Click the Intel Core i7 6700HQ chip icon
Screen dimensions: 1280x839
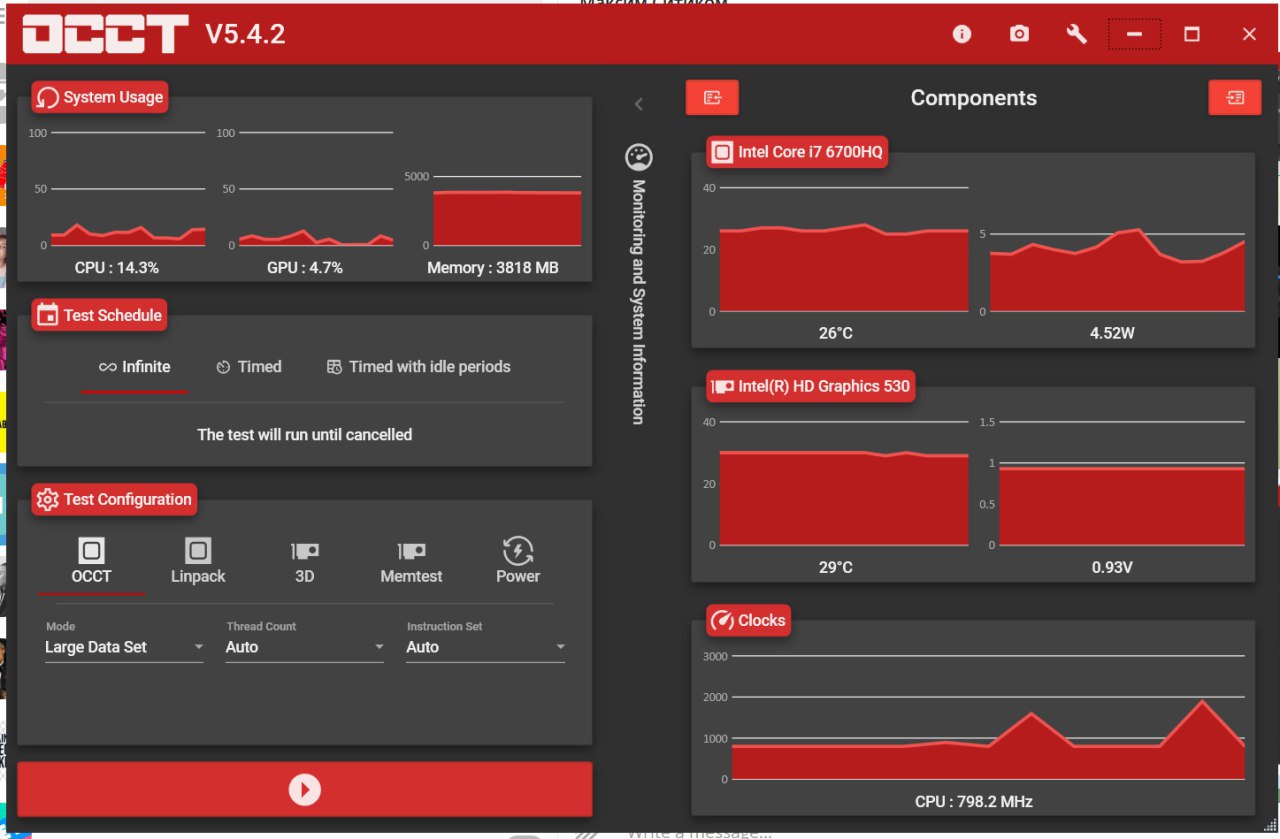(722, 152)
